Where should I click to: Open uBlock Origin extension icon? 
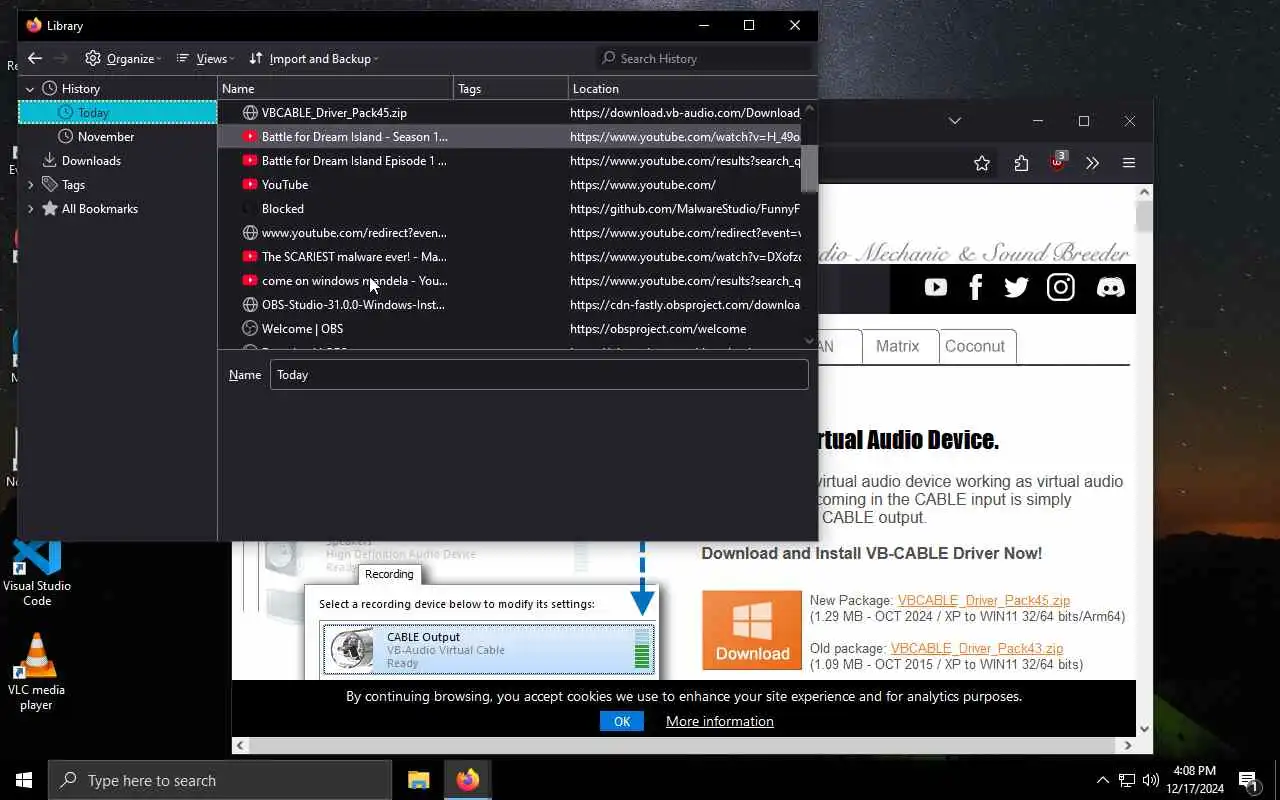[x=1058, y=162]
